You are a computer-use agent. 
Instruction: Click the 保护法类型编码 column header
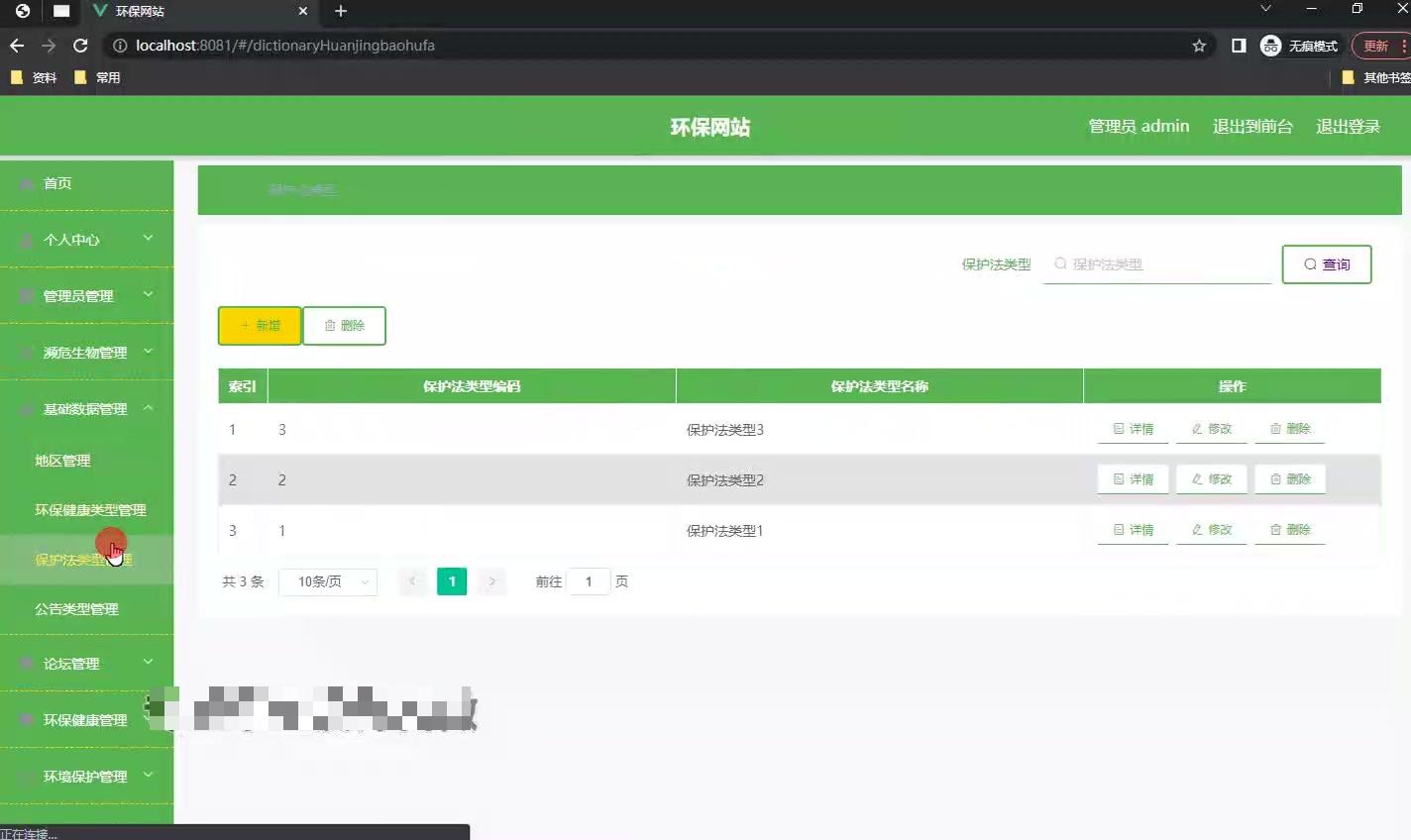point(472,386)
